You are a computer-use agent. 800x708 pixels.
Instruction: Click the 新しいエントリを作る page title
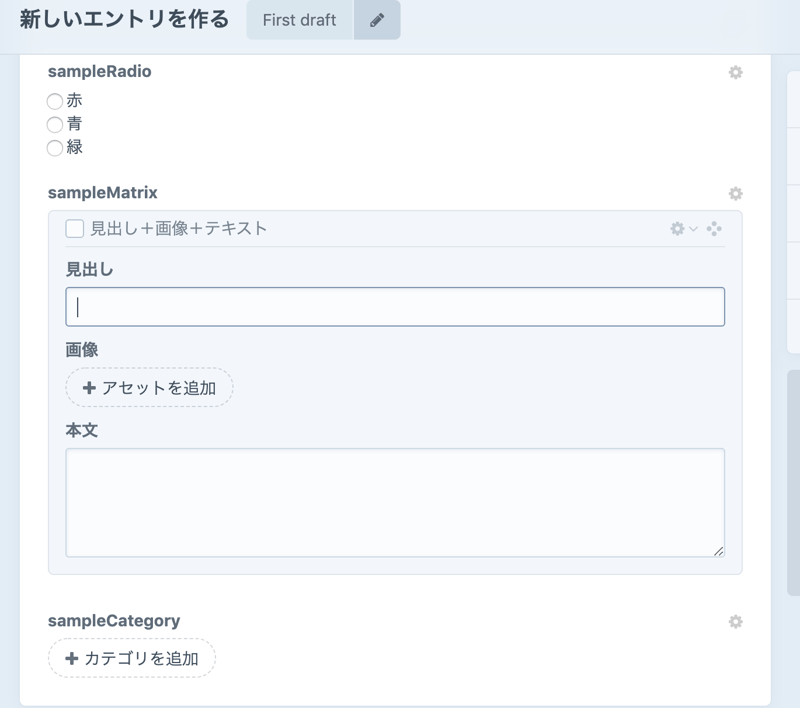(x=124, y=19)
